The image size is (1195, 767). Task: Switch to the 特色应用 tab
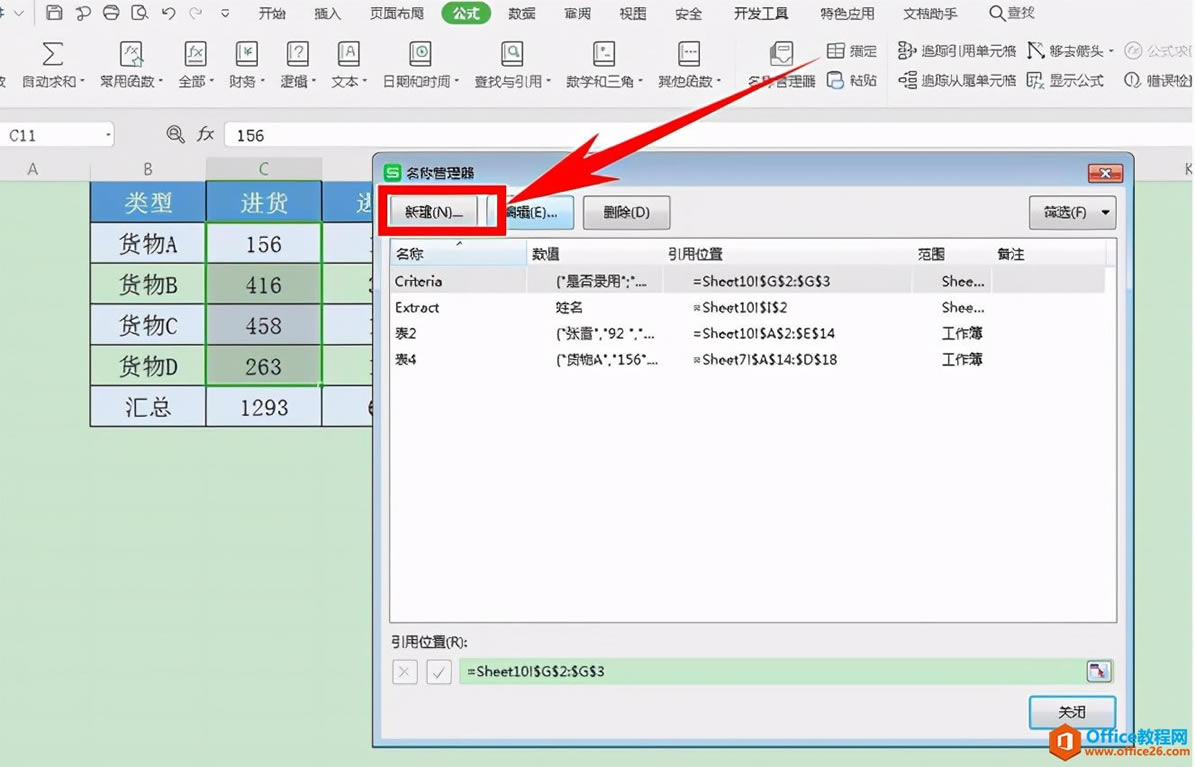coord(847,13)
